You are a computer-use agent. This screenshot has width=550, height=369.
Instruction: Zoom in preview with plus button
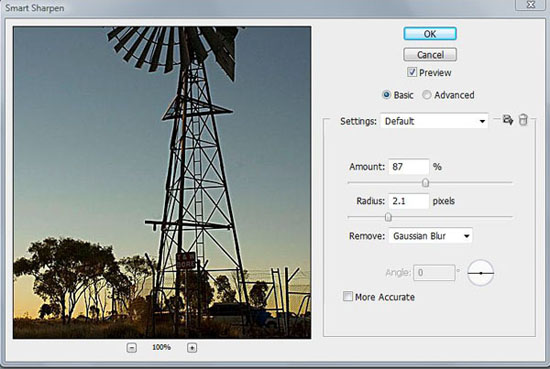[x=192, y=348]
